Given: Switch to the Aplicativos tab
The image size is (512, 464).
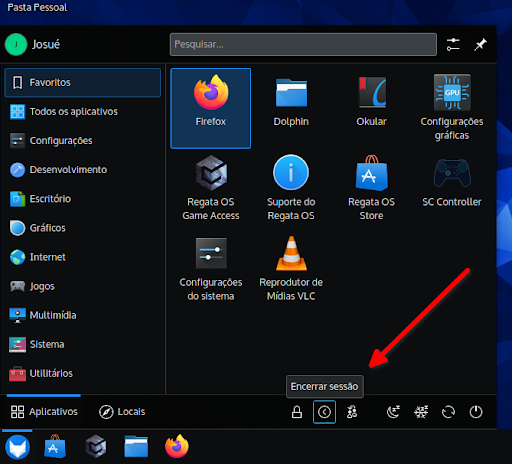Looking at the screenshot, I should 44,412.
